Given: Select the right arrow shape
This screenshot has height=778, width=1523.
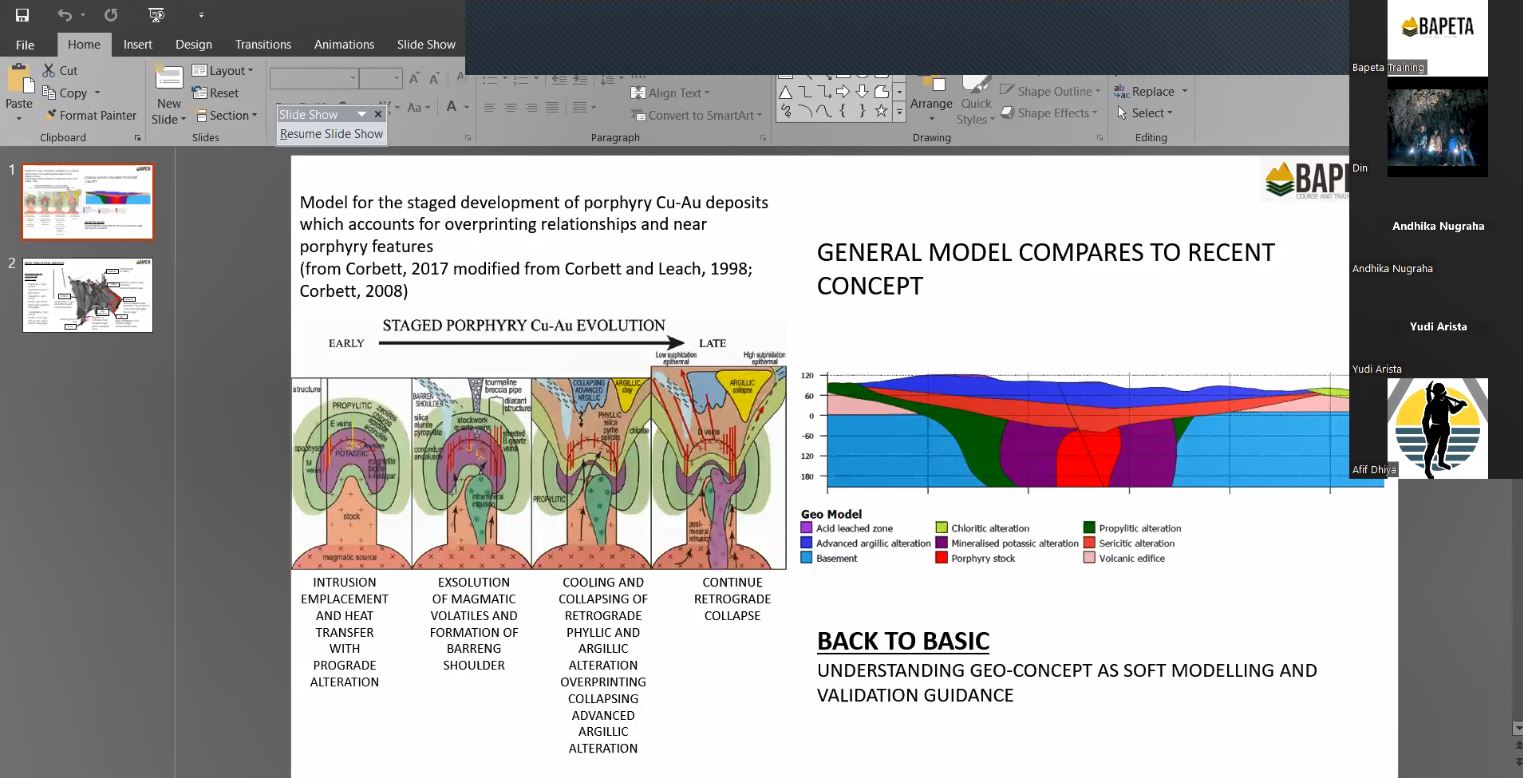Looking at the screenshot, I should click(842, 92).
